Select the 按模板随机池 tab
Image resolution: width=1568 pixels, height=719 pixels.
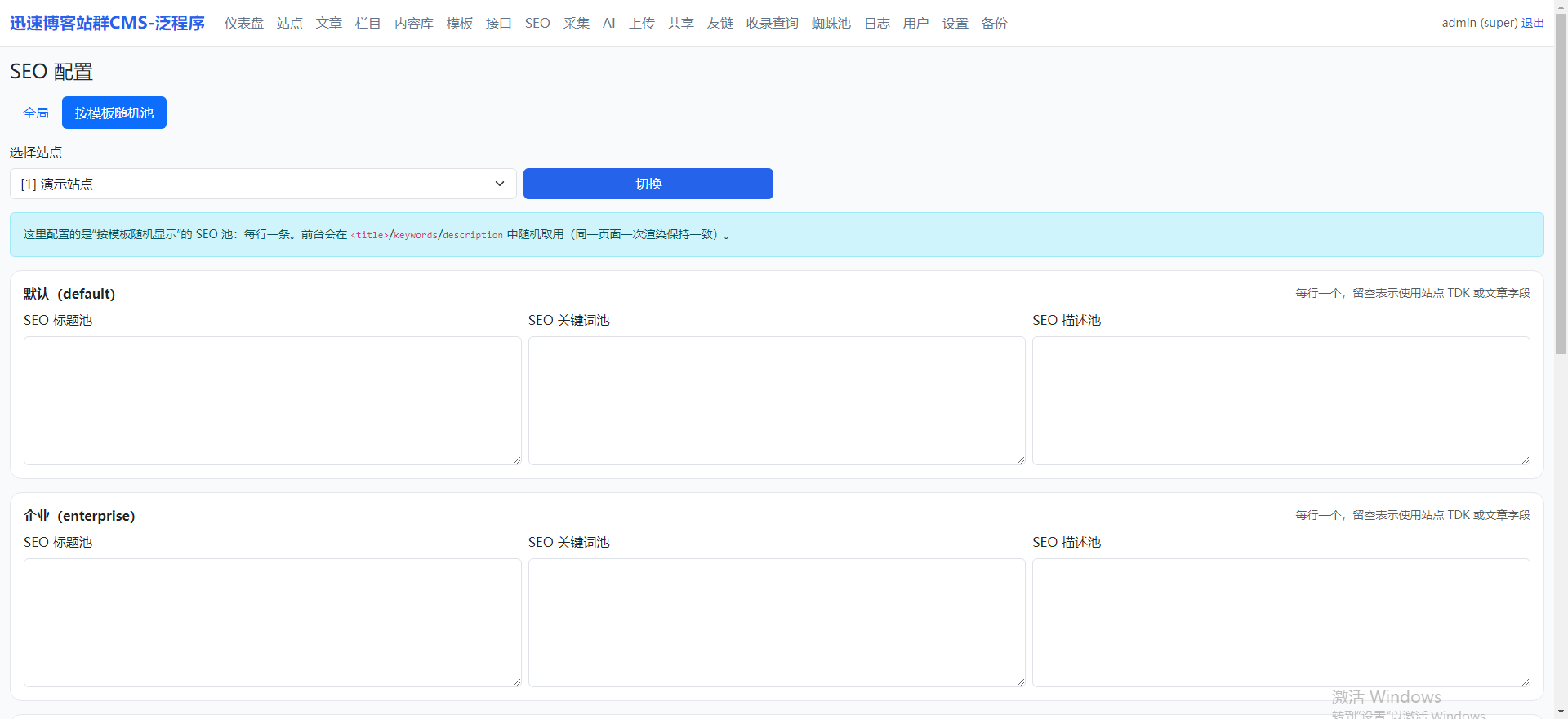(114, 113)
